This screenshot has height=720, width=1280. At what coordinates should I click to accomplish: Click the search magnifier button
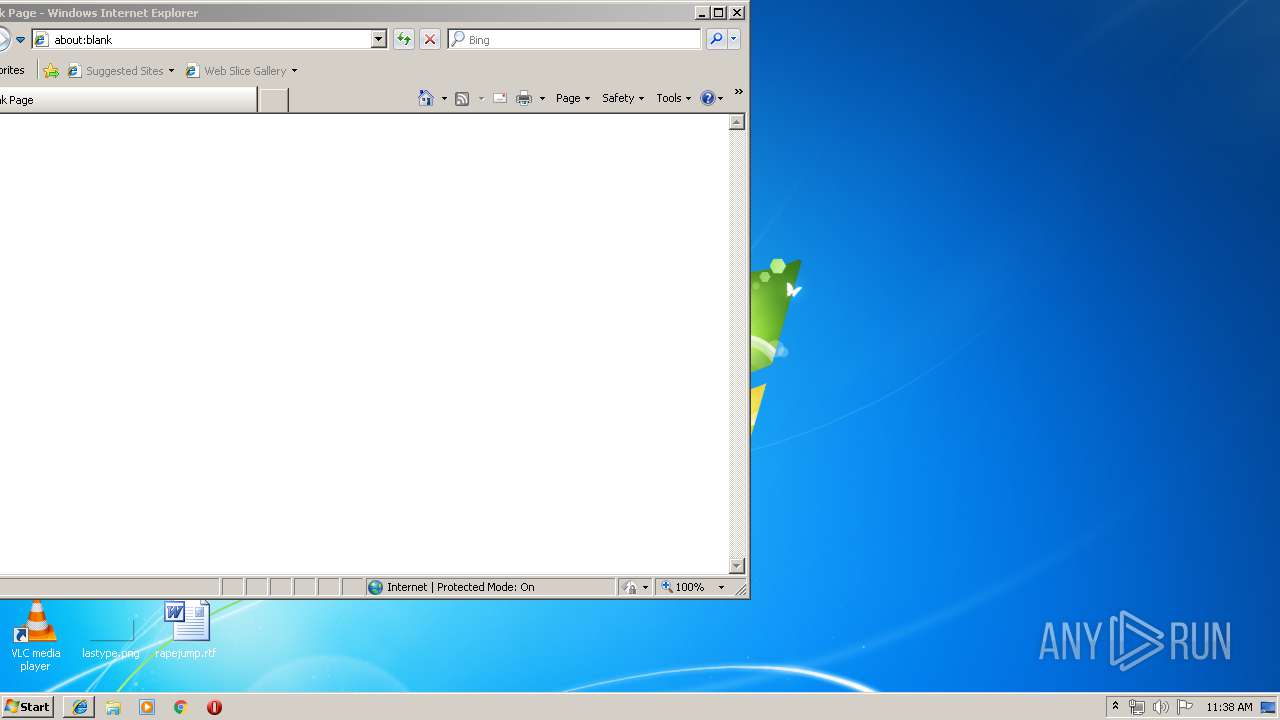[716, 39]
